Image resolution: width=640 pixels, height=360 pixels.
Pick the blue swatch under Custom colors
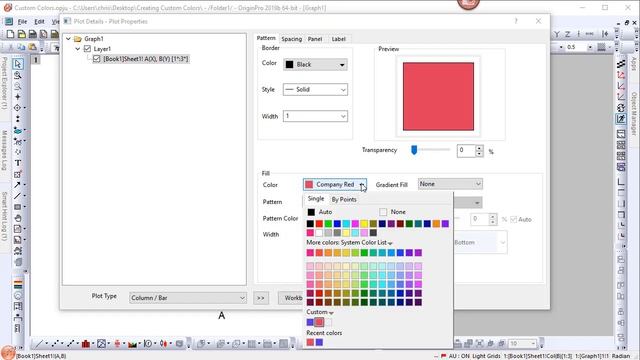pyautogui.click(x=310, y=322)
